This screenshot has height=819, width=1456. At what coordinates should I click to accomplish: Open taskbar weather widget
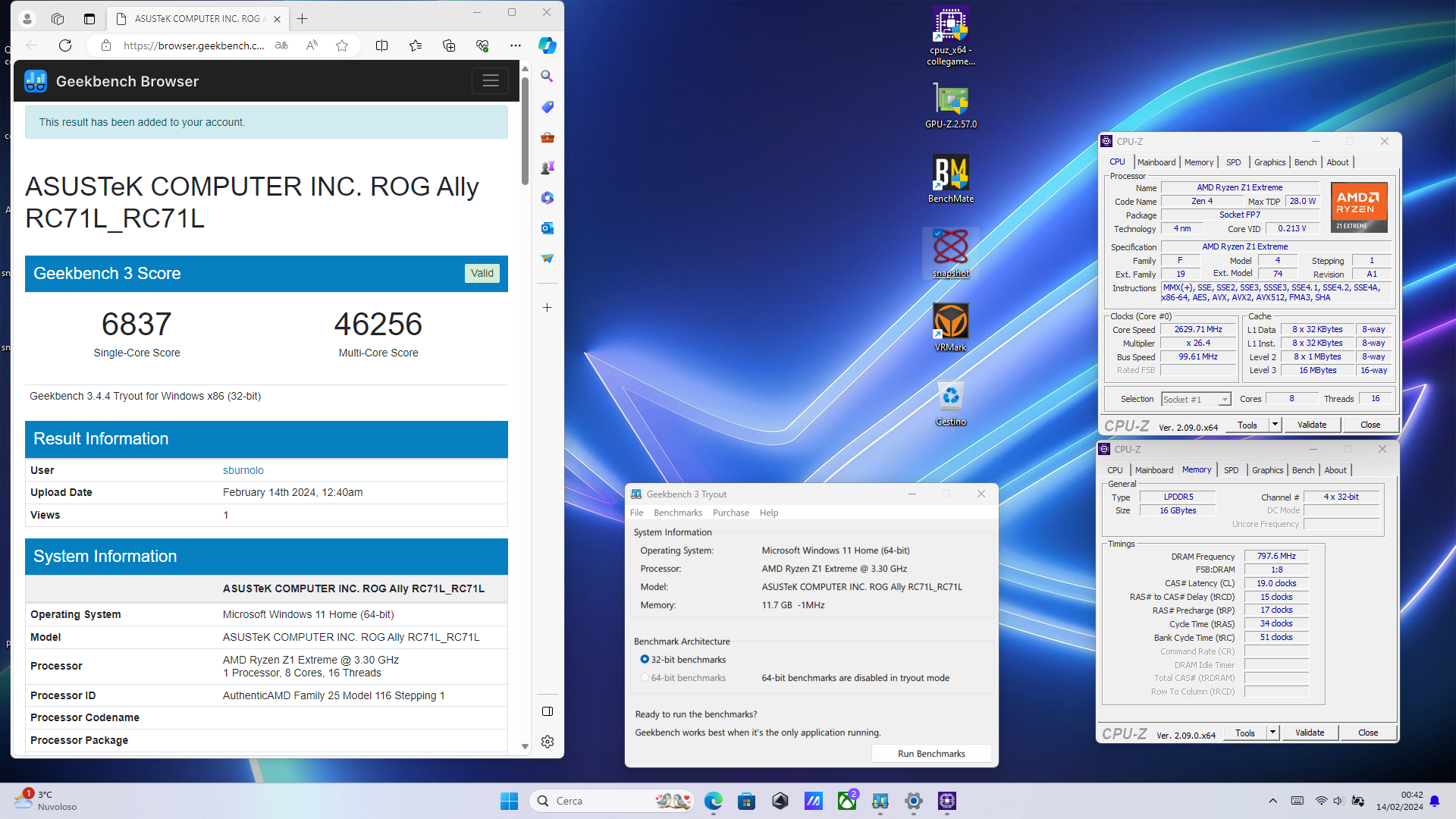click(45, 801)
